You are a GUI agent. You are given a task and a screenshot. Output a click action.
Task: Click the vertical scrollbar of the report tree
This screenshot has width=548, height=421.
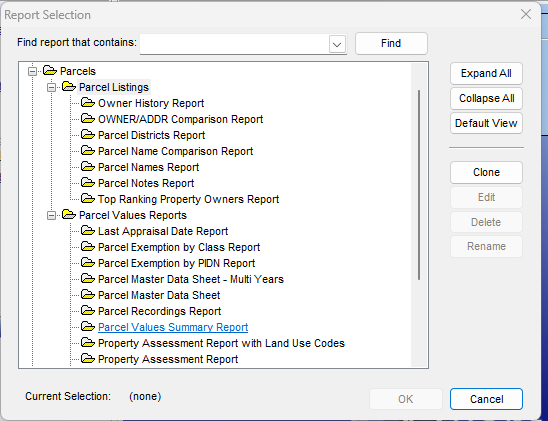click(x=419, y=185)
